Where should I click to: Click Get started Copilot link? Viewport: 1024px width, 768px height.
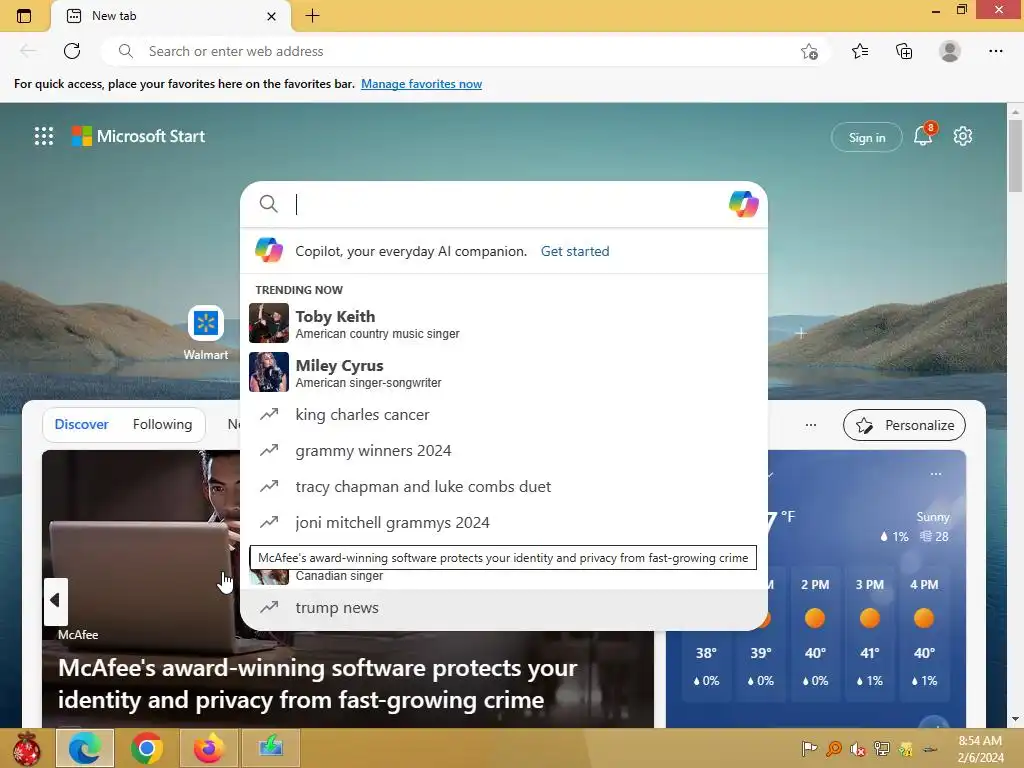tap(575, 251)
